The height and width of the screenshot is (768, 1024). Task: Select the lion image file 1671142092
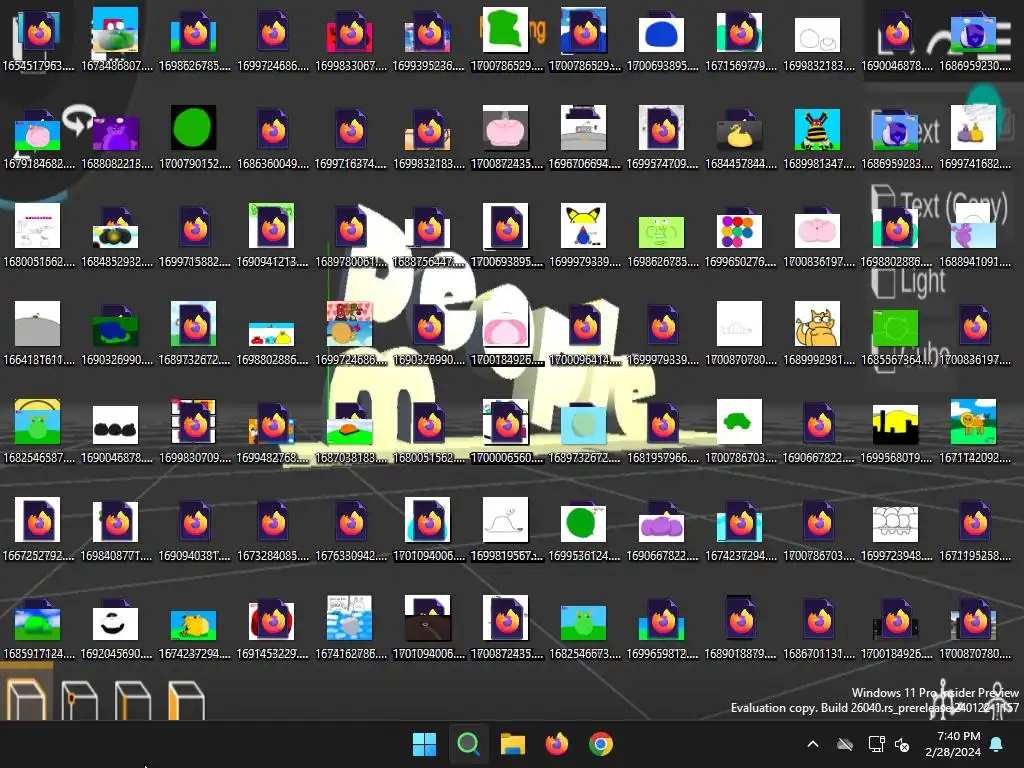(974, 431)
